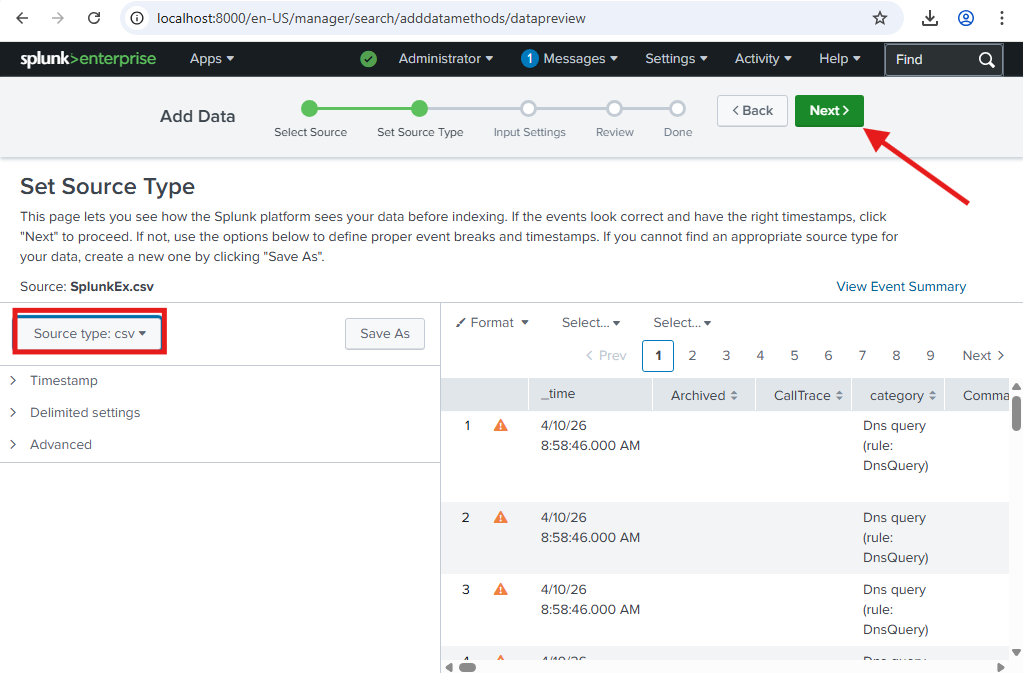Select results page 1
Viewport: 1023px width, 673px height.
[x=658, y=356]
